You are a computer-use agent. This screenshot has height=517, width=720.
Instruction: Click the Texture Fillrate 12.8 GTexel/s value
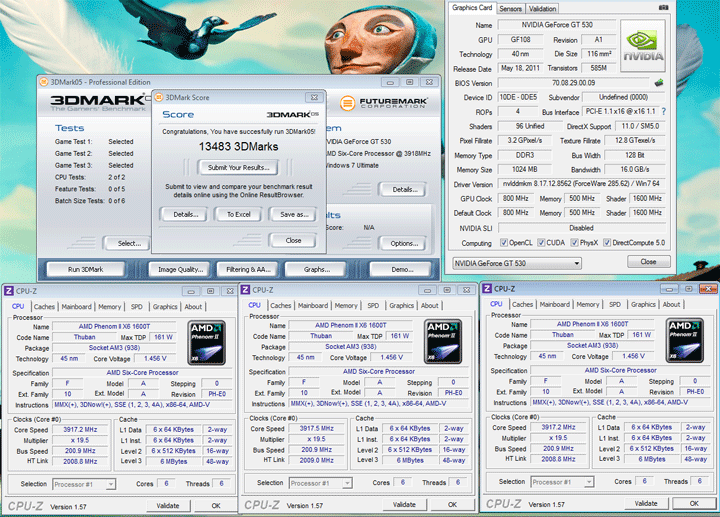pos(635,140)
